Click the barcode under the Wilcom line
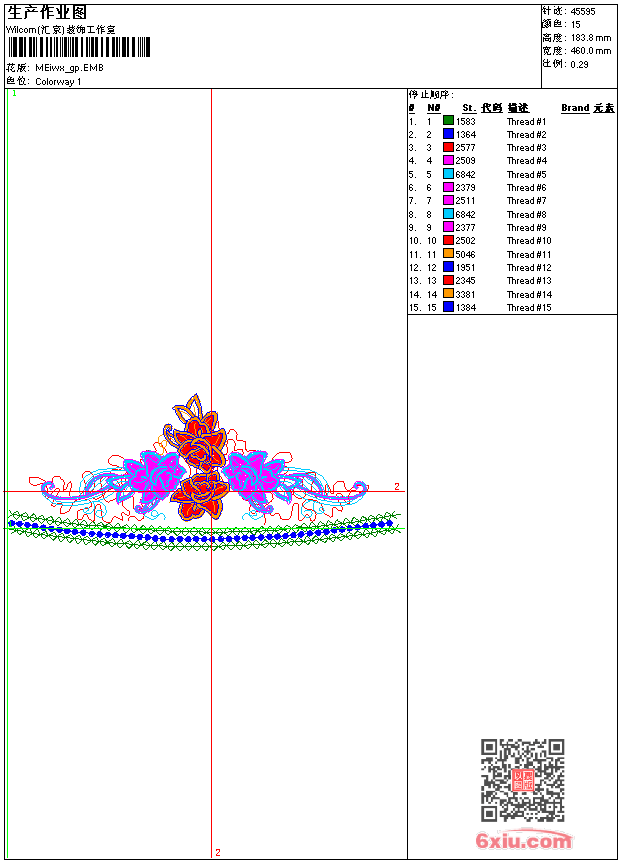This screenshot has height=860, width=620. (x=78, y=47)
